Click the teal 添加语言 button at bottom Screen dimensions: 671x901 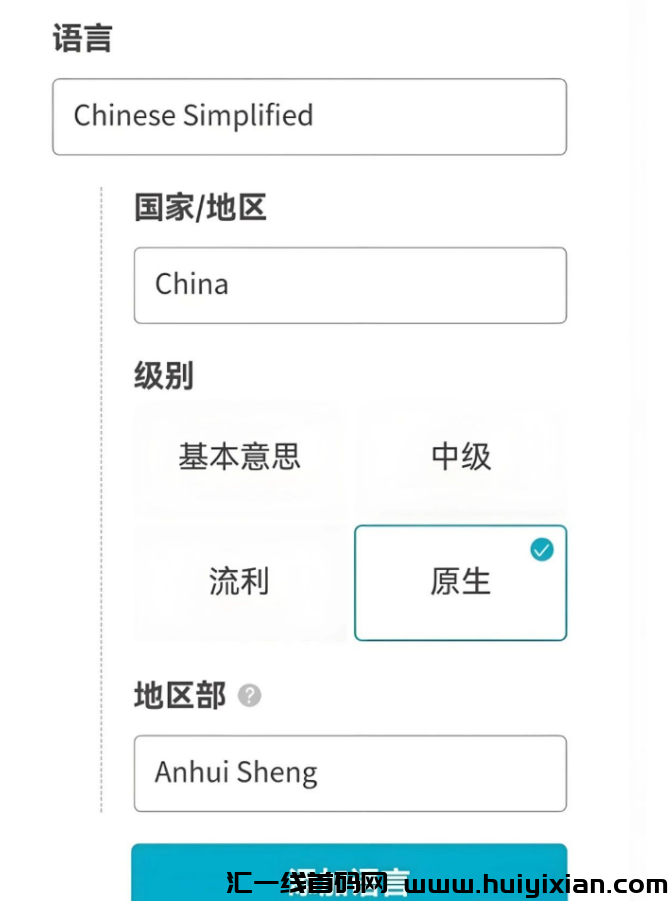350,877
